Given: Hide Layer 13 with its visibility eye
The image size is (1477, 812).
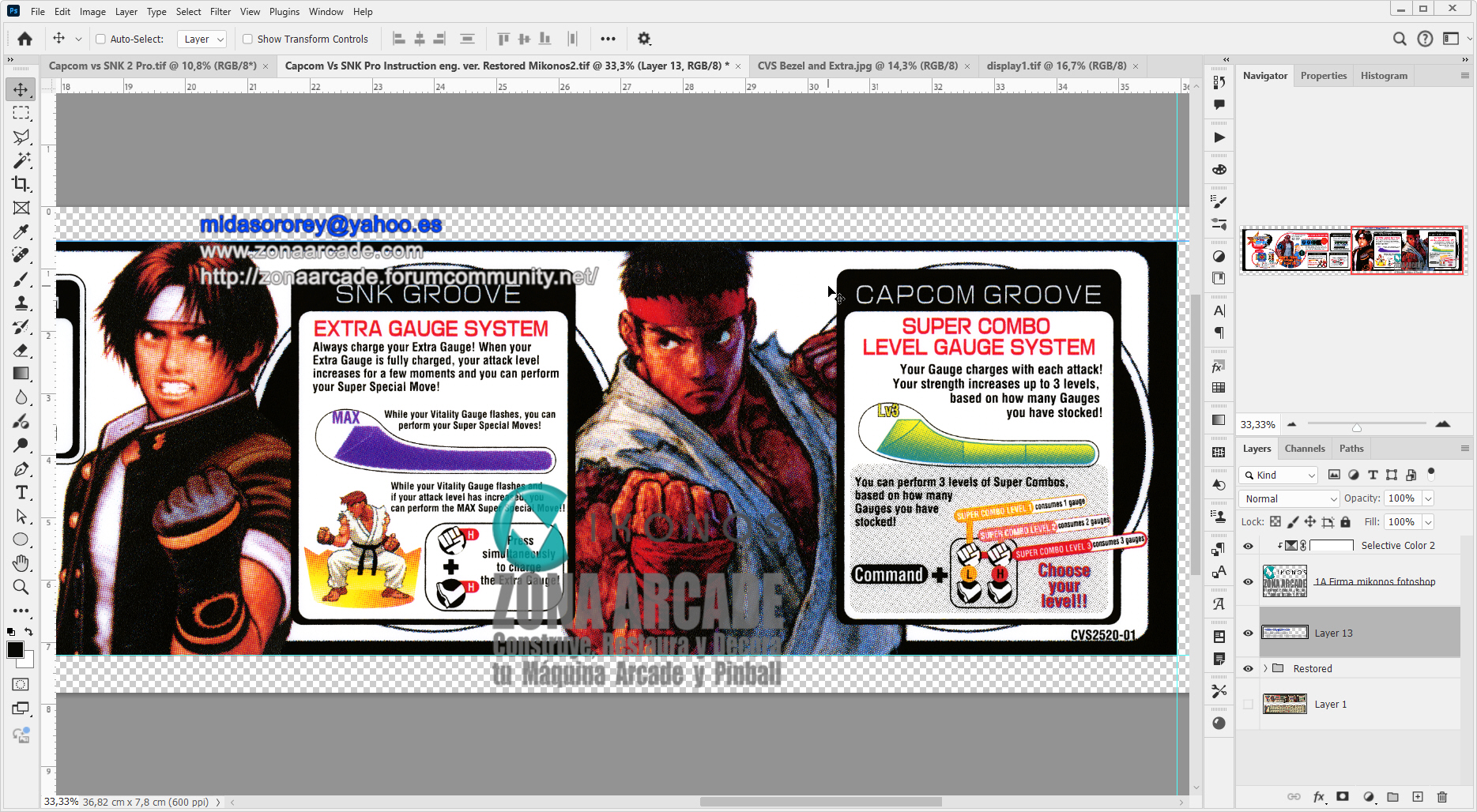Looking at the screenshot, I should click(x=1247, y=633).
